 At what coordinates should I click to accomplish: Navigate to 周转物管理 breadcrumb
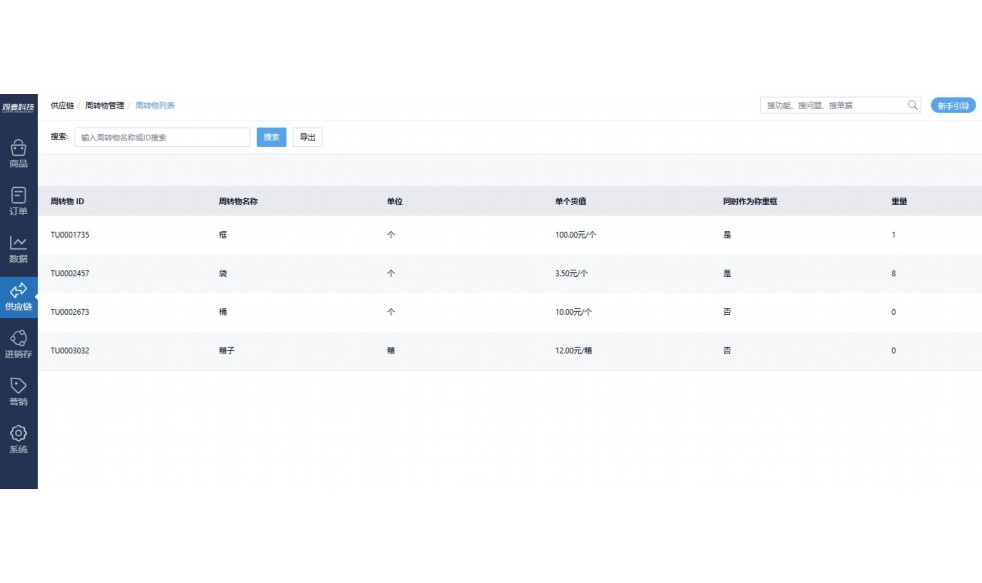(x=105, y=105)
